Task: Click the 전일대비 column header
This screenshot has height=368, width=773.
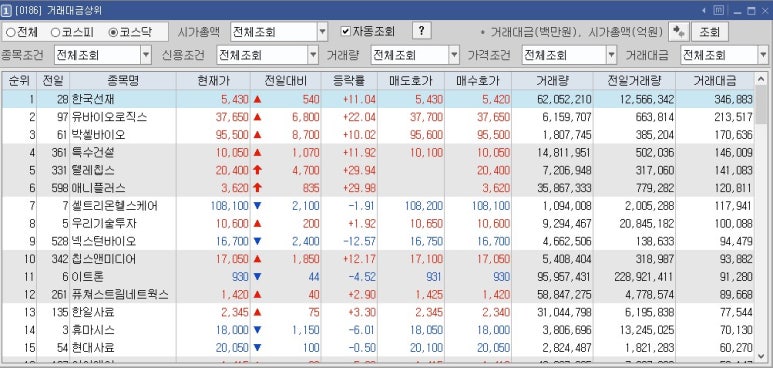Action: tap(285, 81)
